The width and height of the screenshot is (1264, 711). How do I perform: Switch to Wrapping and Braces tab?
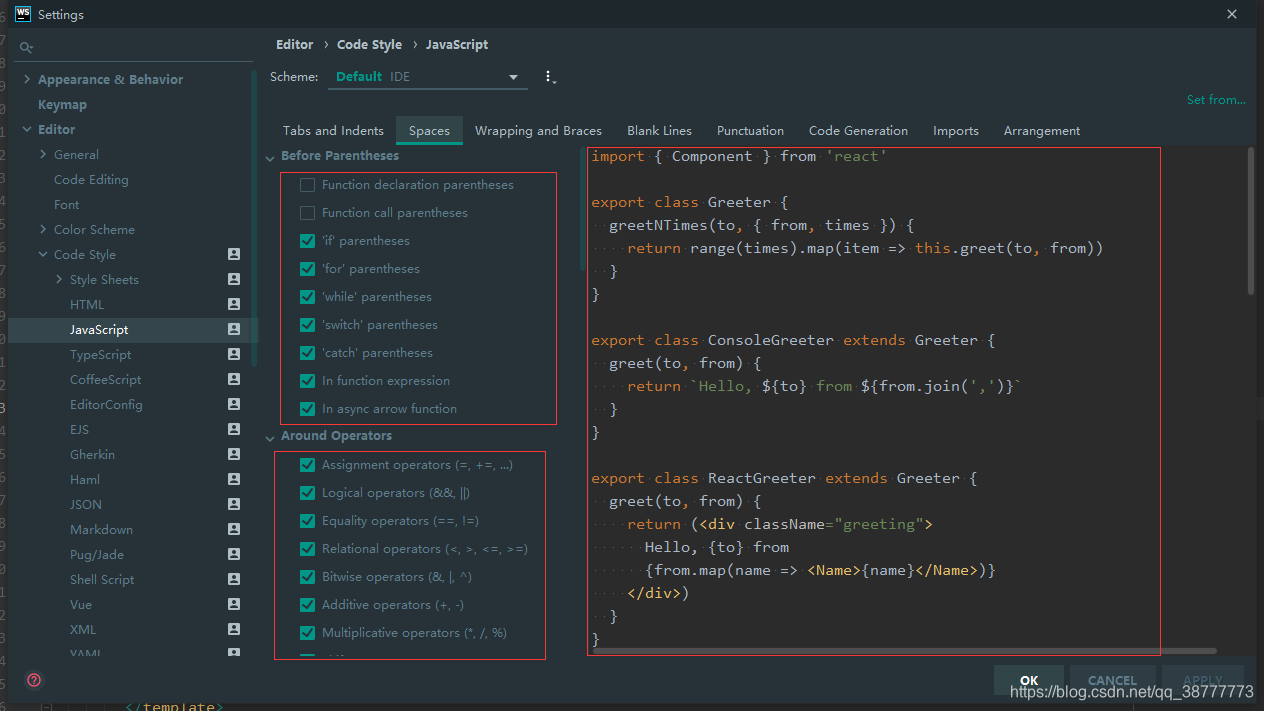tap(538, 130)
